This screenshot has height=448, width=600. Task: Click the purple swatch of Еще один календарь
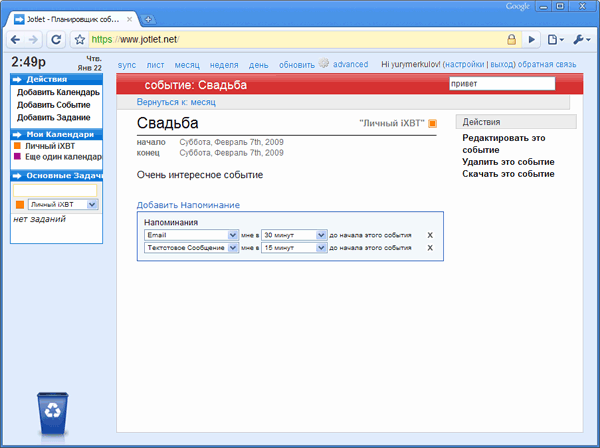[17, 156]
